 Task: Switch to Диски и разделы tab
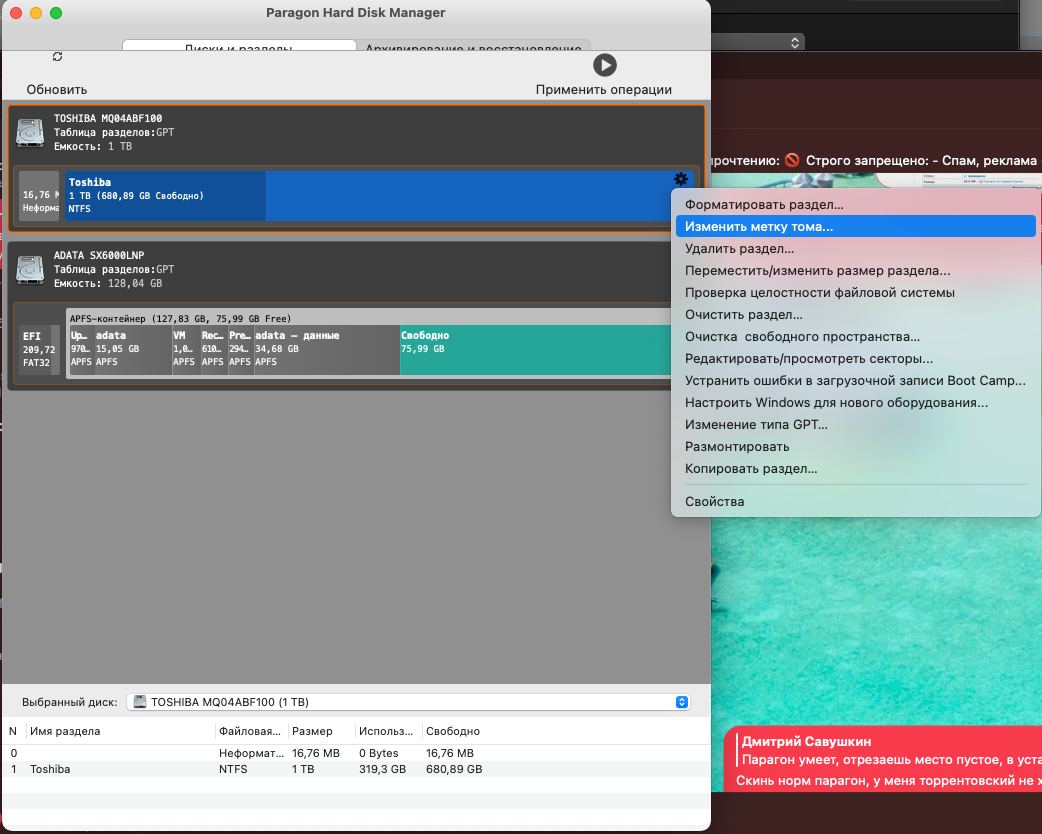pyautogui.click(x=239, y=46)
